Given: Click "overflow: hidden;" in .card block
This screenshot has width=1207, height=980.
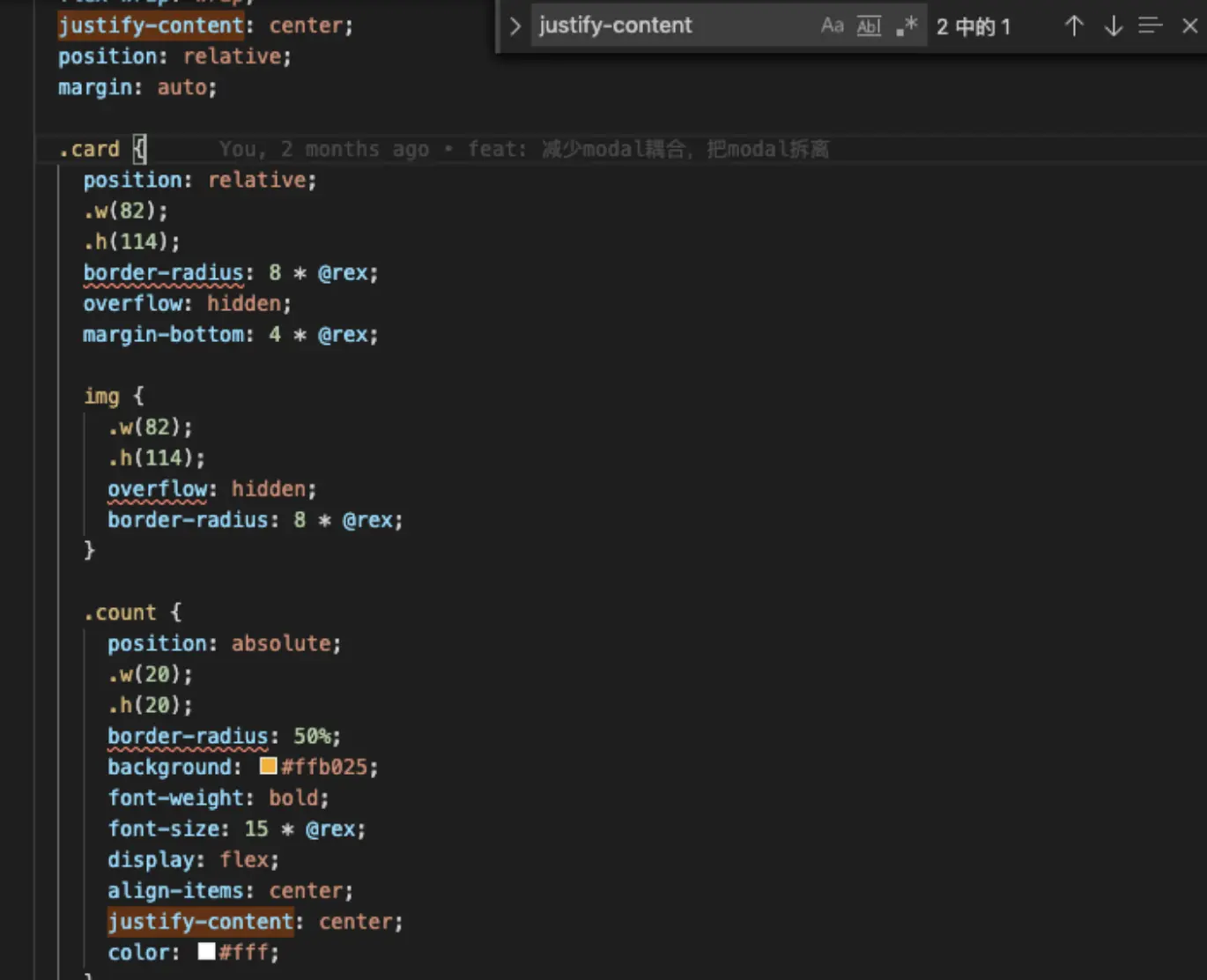Looking at the screenshot, I should (188, 303).
